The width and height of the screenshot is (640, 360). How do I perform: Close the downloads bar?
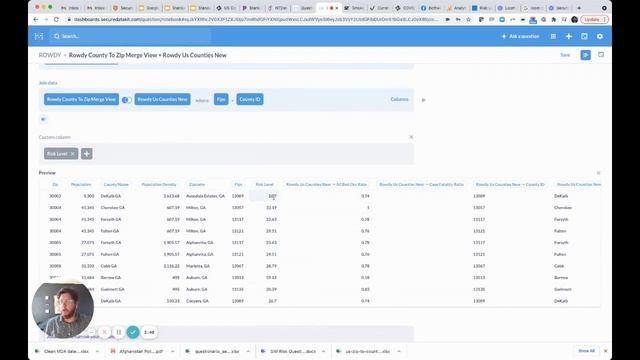tap(605, 351)
